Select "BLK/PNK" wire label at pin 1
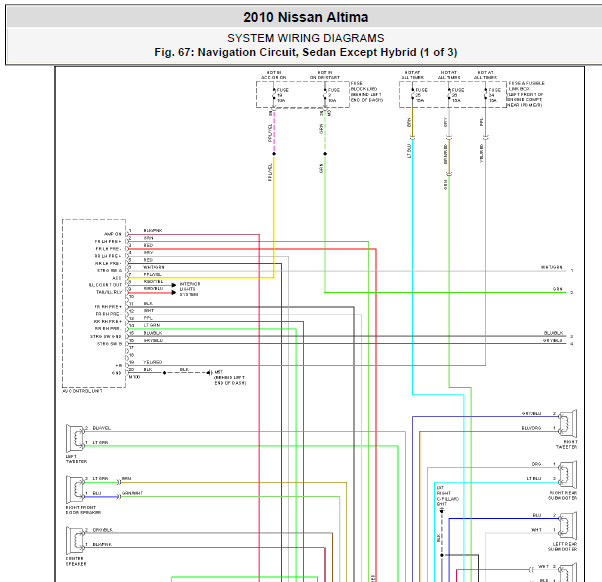 pyautogui.click(x=153, y=230)
